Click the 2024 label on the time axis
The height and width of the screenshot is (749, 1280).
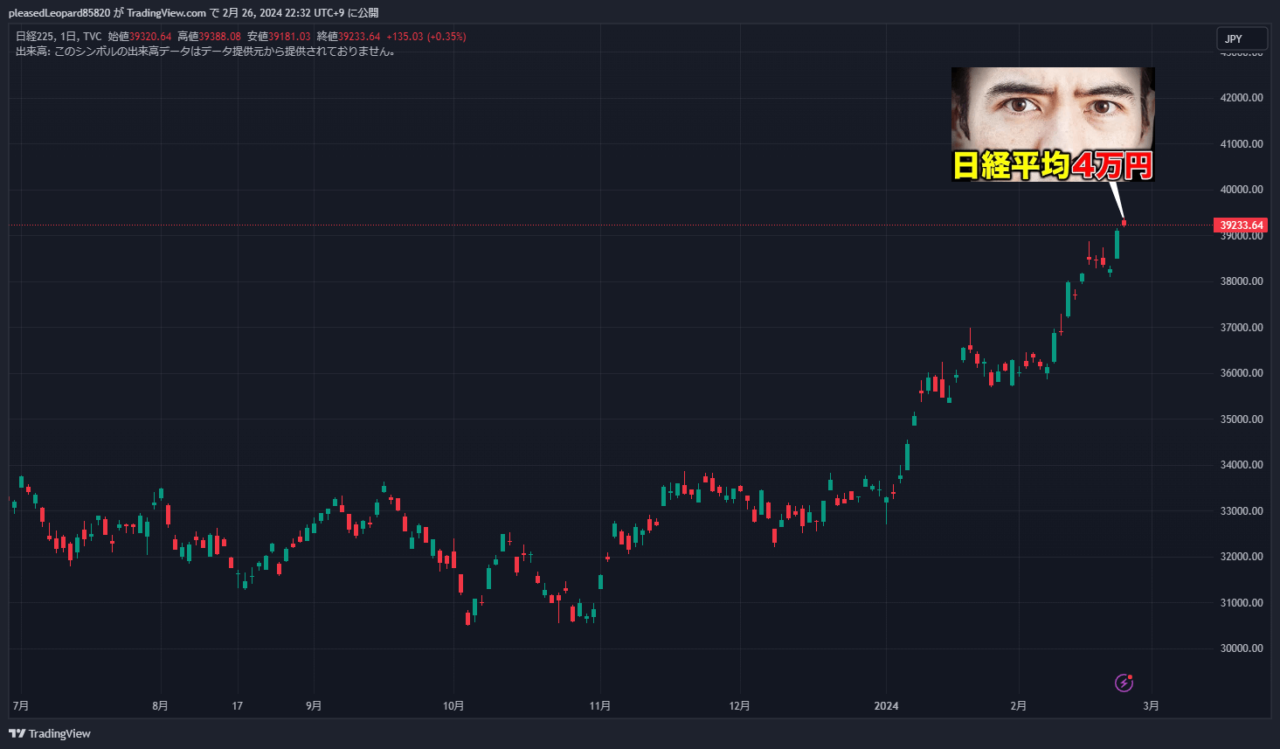tap(886, 705)
